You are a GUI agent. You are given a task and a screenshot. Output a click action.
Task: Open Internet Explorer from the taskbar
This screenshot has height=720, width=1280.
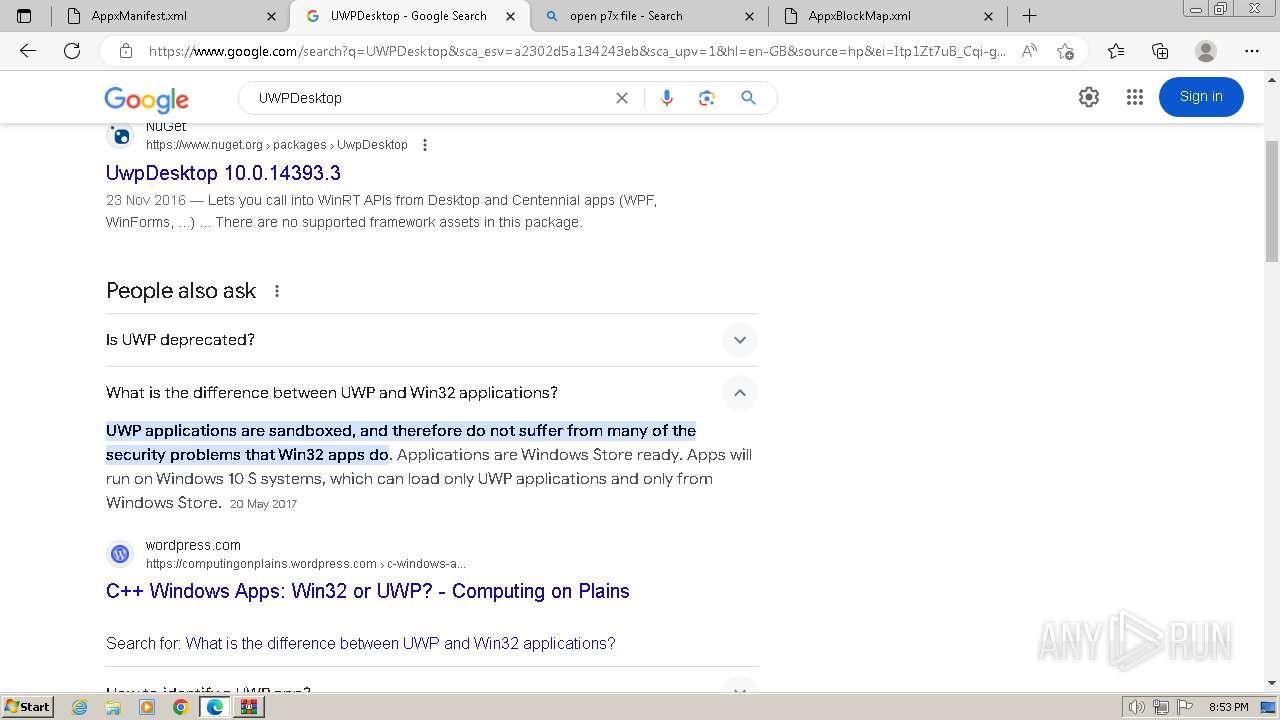(80, 707)
